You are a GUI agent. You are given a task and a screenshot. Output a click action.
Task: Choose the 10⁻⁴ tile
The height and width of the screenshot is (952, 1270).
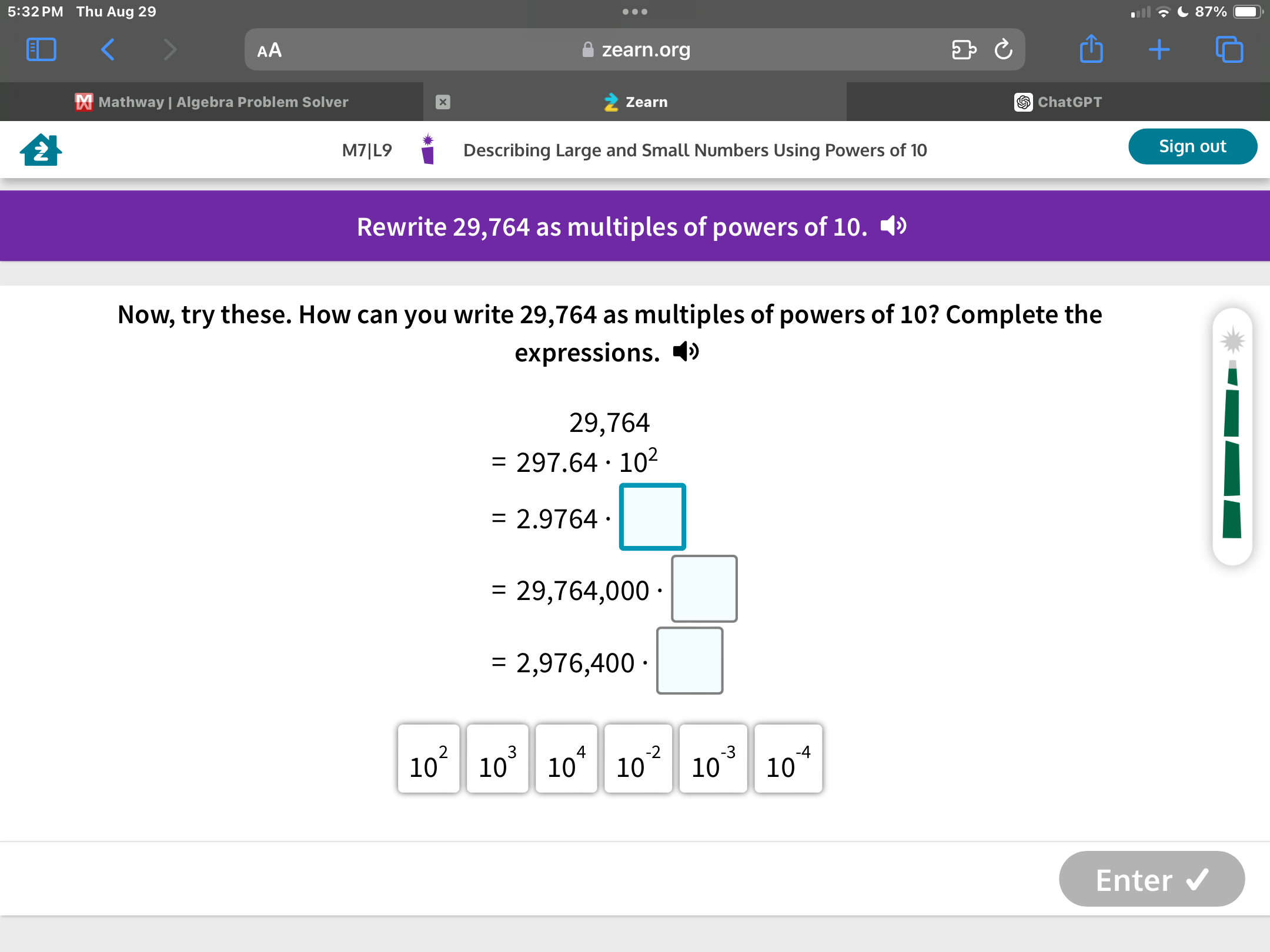788,759
